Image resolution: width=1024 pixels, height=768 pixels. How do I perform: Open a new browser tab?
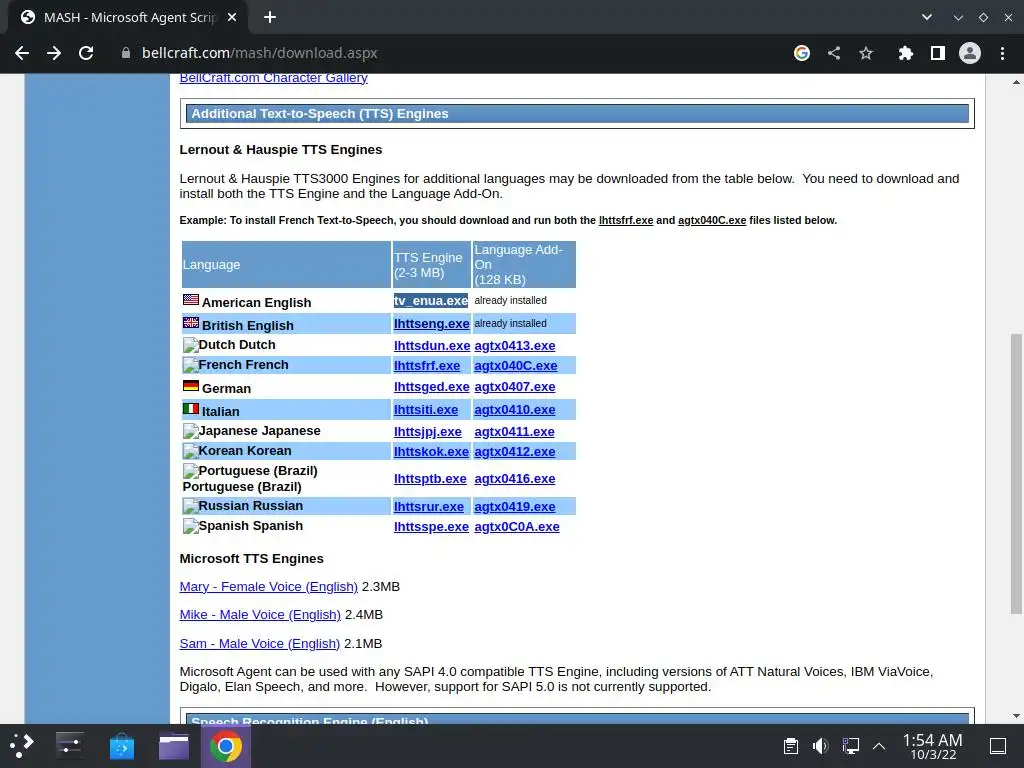(270, 18)
